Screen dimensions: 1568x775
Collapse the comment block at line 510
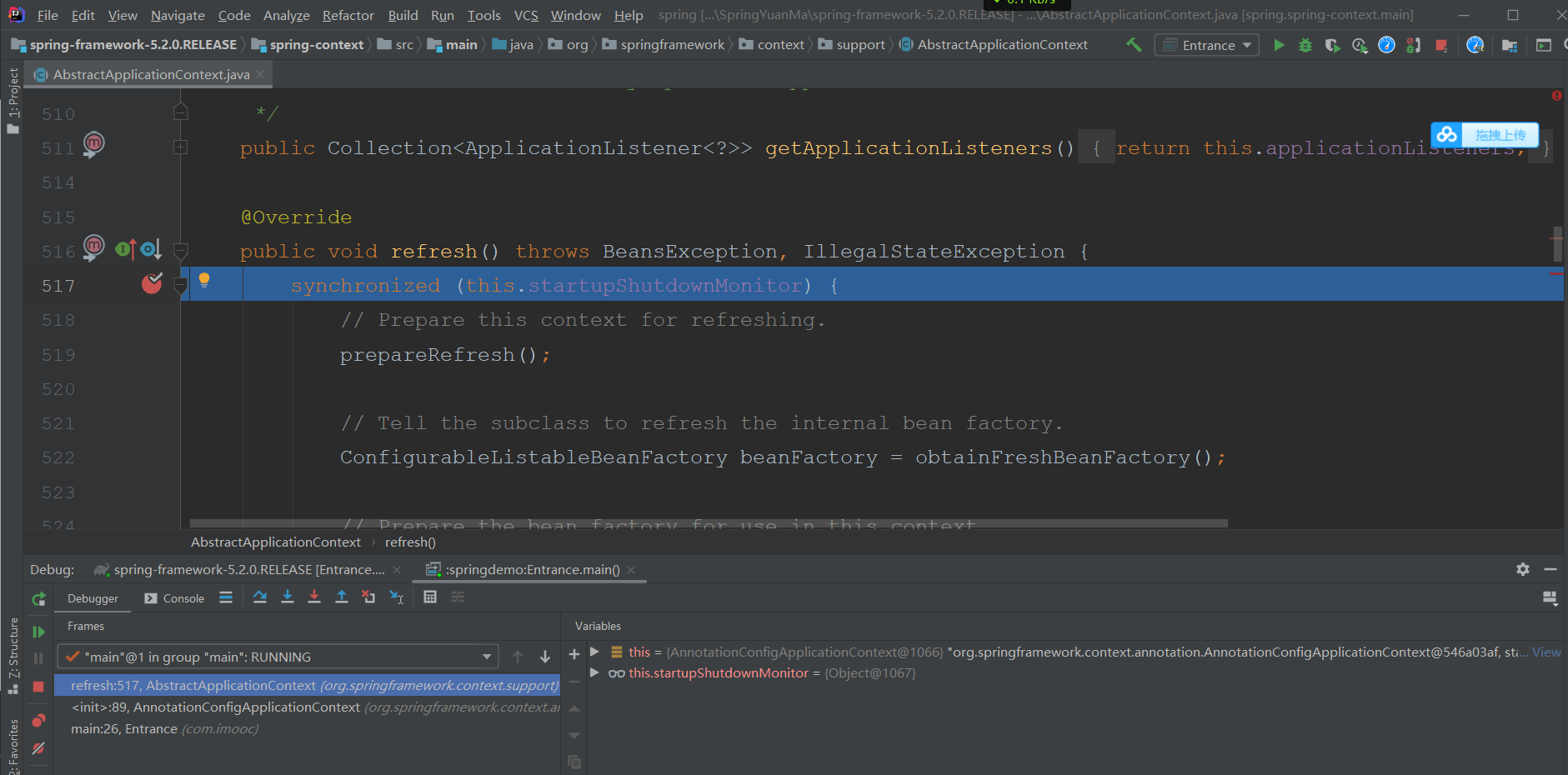pyautogui.click(x=180, y=112)
